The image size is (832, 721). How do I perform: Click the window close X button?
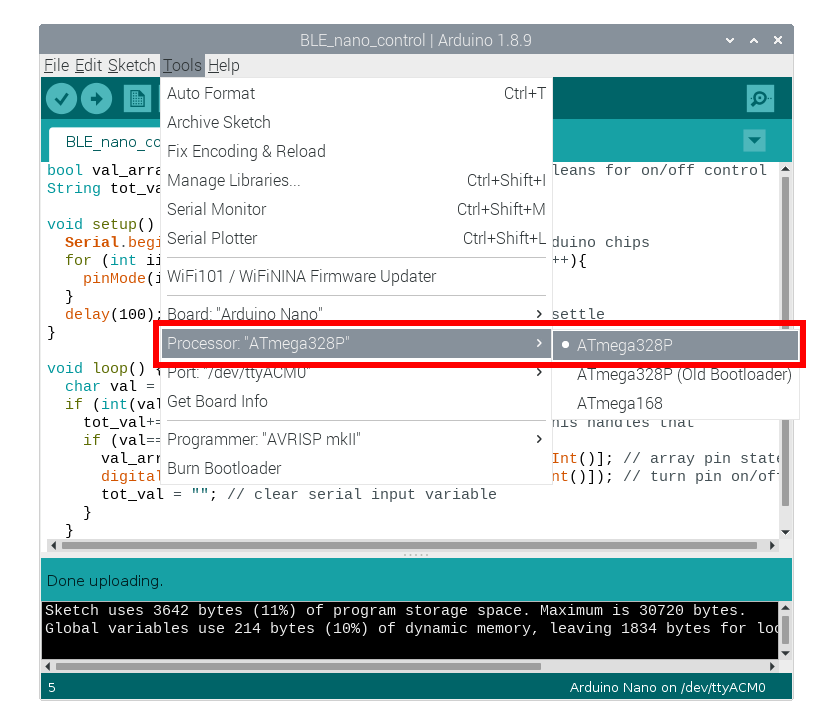point(778,40)
